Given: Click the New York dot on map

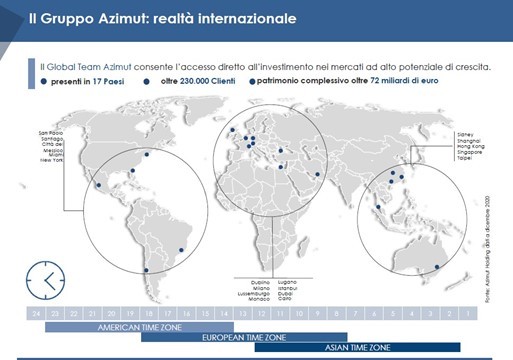Looking at the screenshot, I should (x=146, y=154).
